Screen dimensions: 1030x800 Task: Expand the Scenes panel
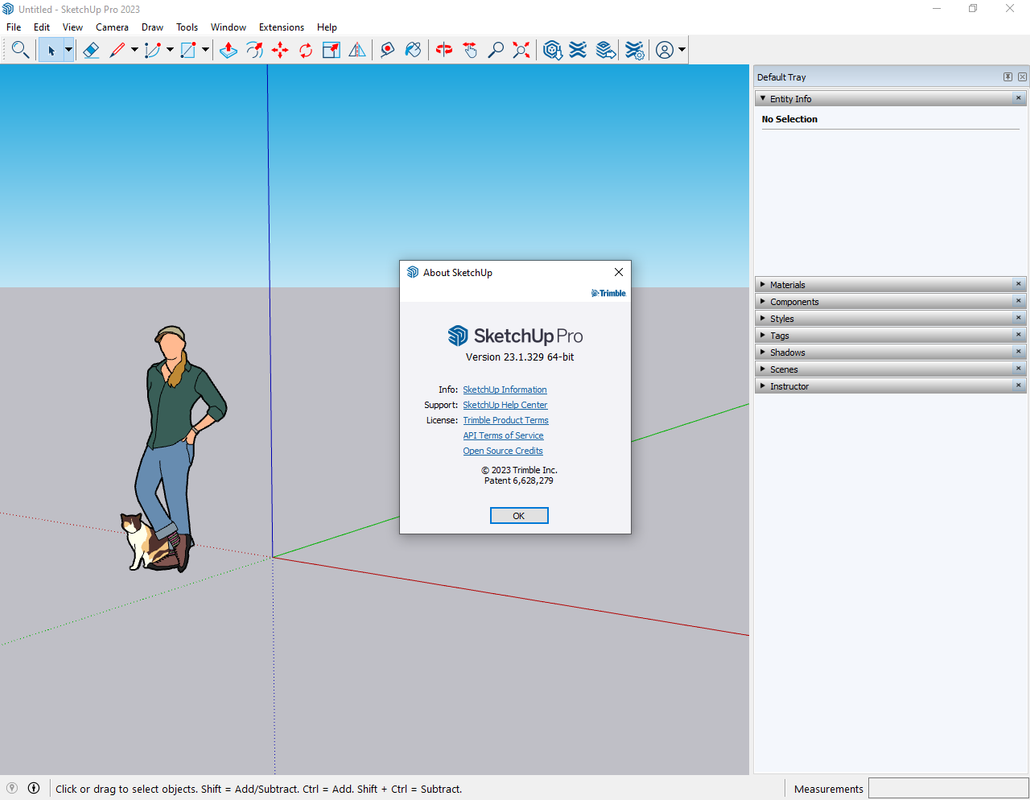763,369
